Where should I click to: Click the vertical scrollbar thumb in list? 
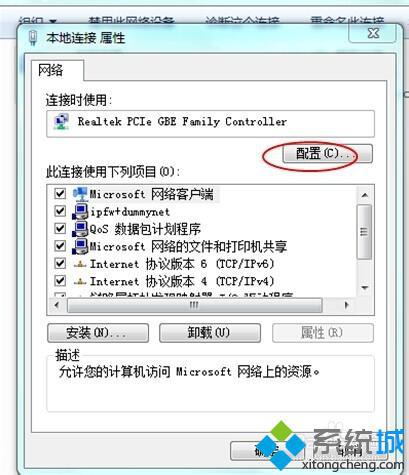[365, 232]
